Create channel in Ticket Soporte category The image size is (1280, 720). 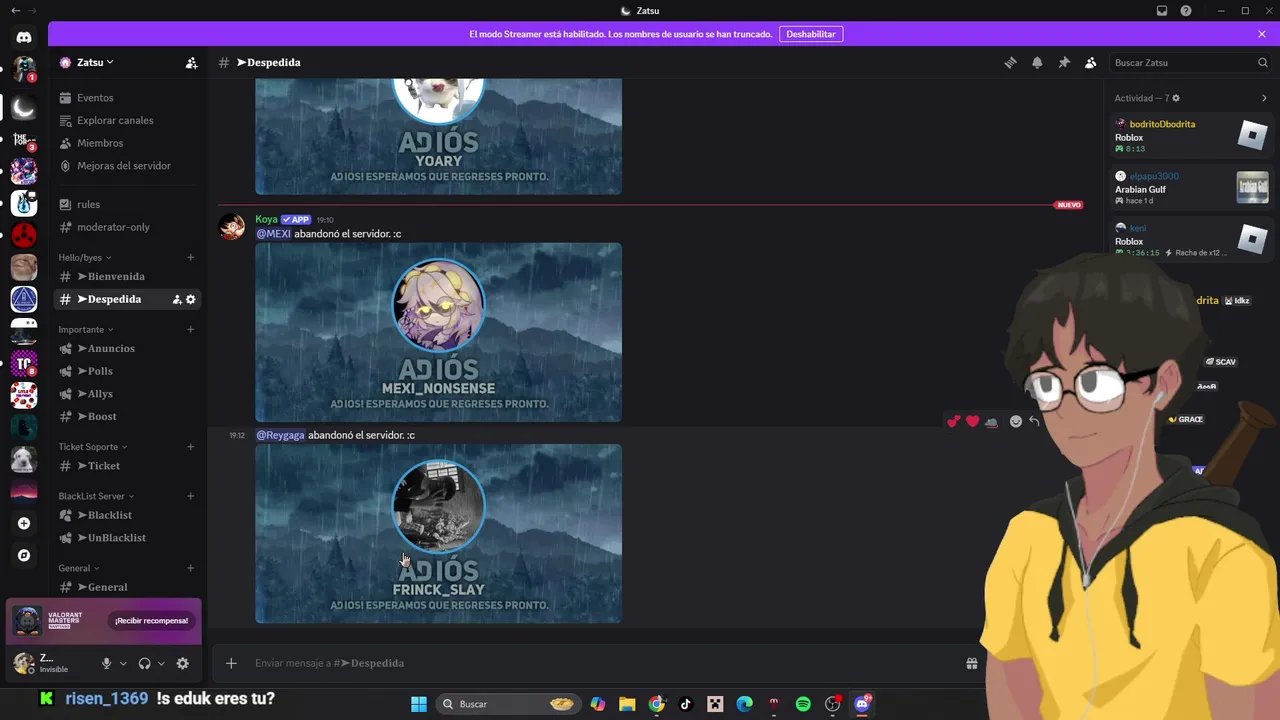(x=190, y=447)
